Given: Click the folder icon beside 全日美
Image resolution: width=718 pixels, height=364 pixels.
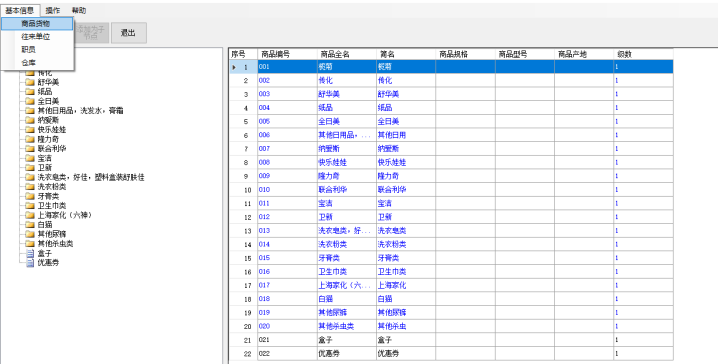Looking at the screenshot, I should pos(30,101).
